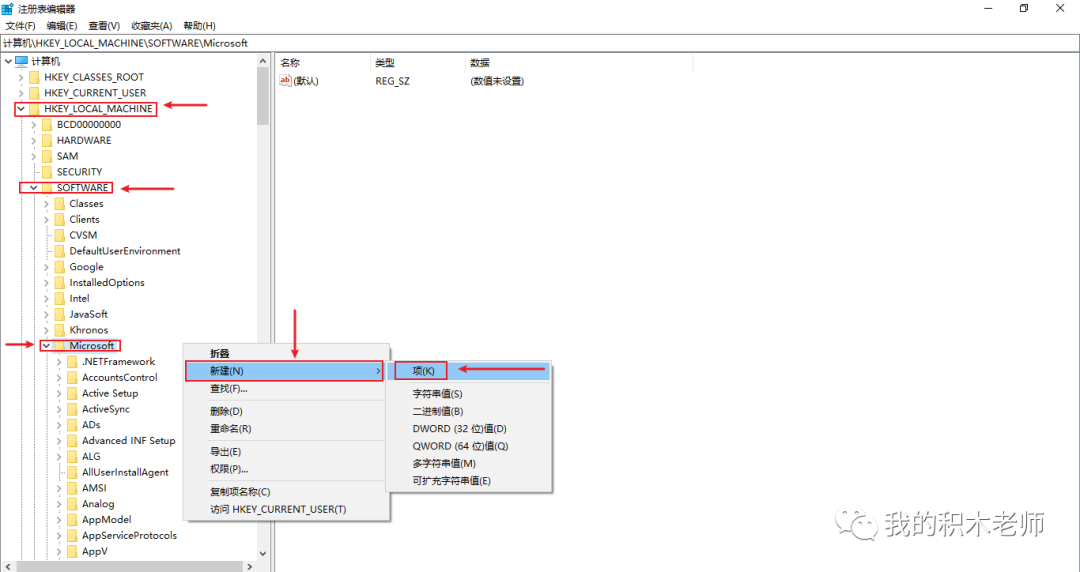Screen dimensions: 1080x572
Task: Open the 帮助(H) menu
Action: click(199, 25)
